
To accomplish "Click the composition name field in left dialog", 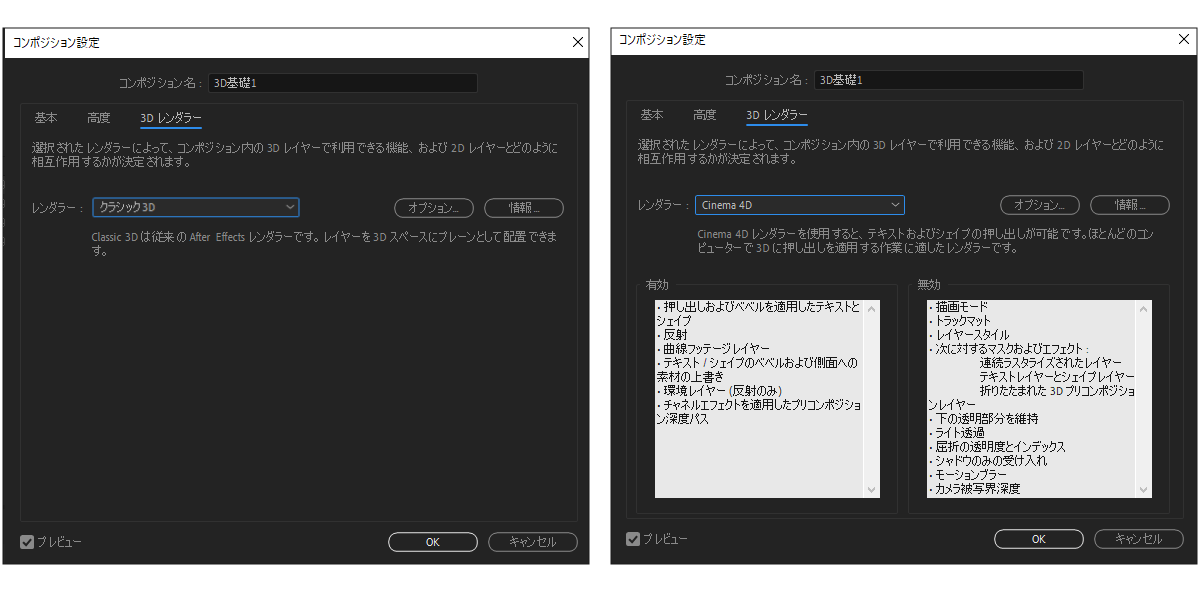I will tap(343, 83).
